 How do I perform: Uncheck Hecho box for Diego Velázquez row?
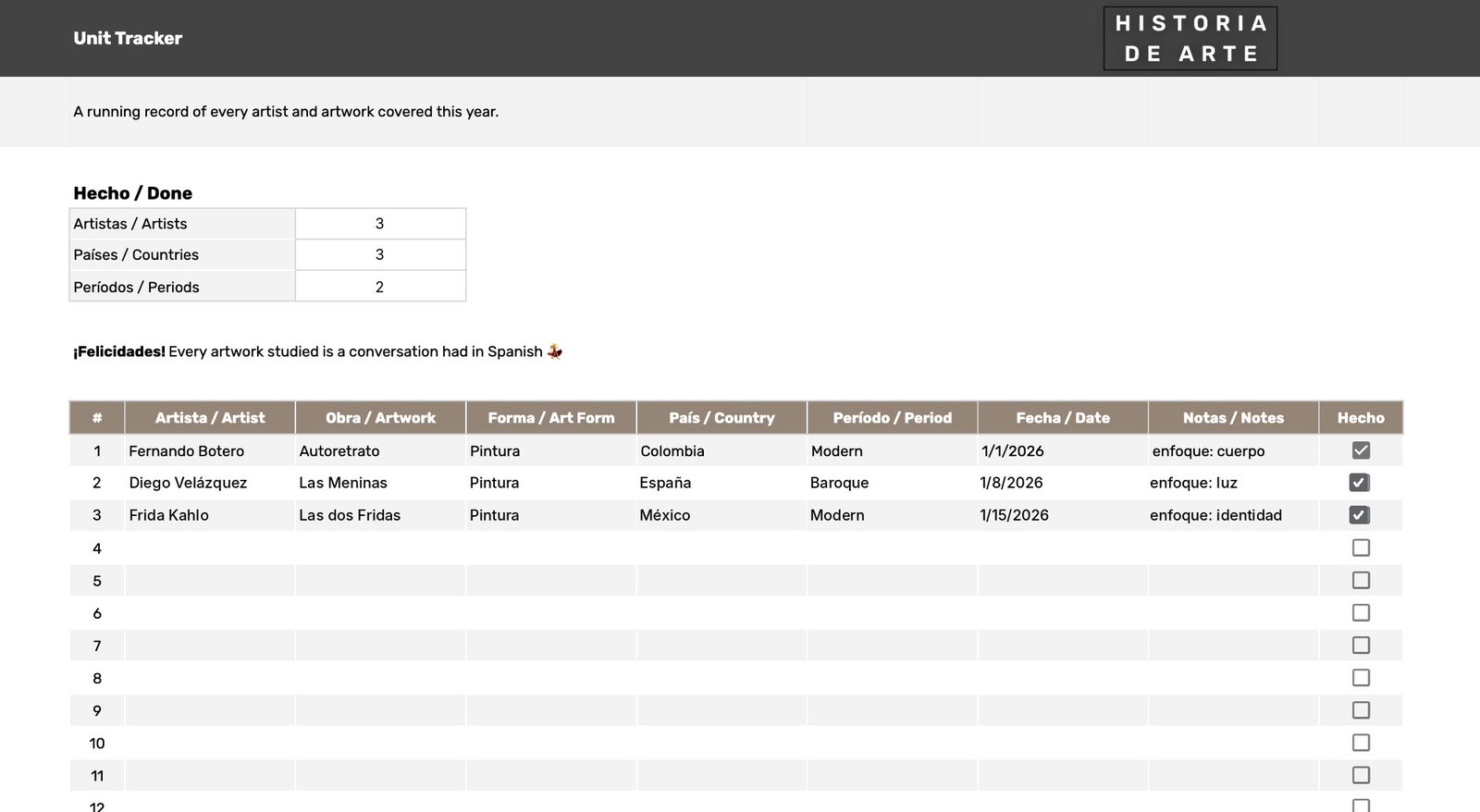point(1360,483)
